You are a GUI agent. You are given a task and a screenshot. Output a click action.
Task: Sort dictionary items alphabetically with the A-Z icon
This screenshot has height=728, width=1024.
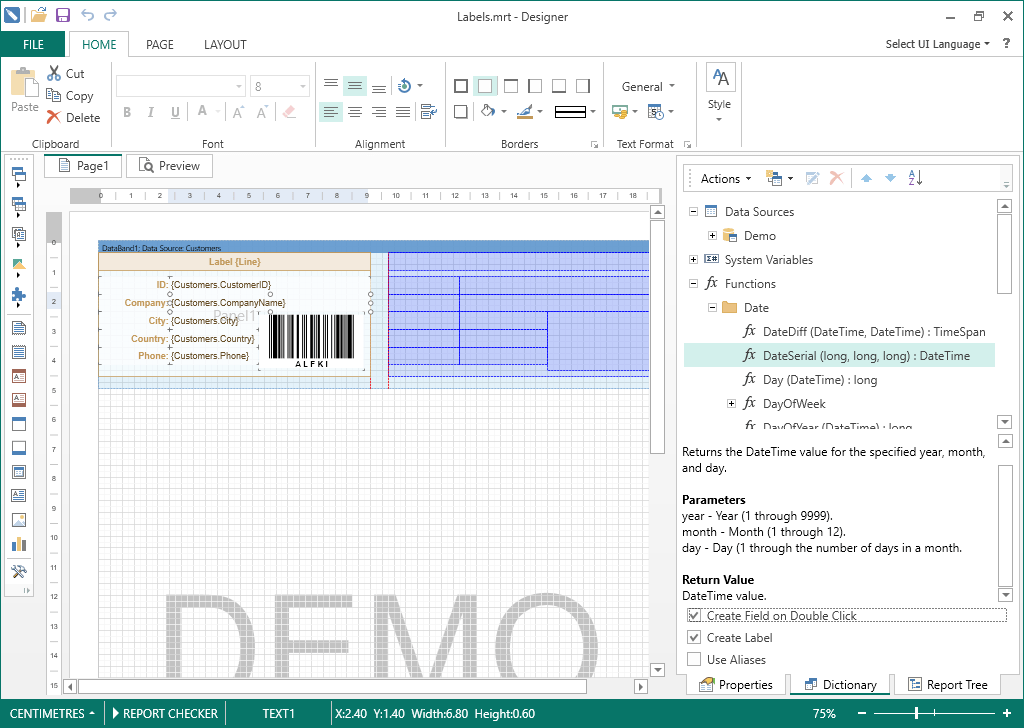(x=915, y=177)
